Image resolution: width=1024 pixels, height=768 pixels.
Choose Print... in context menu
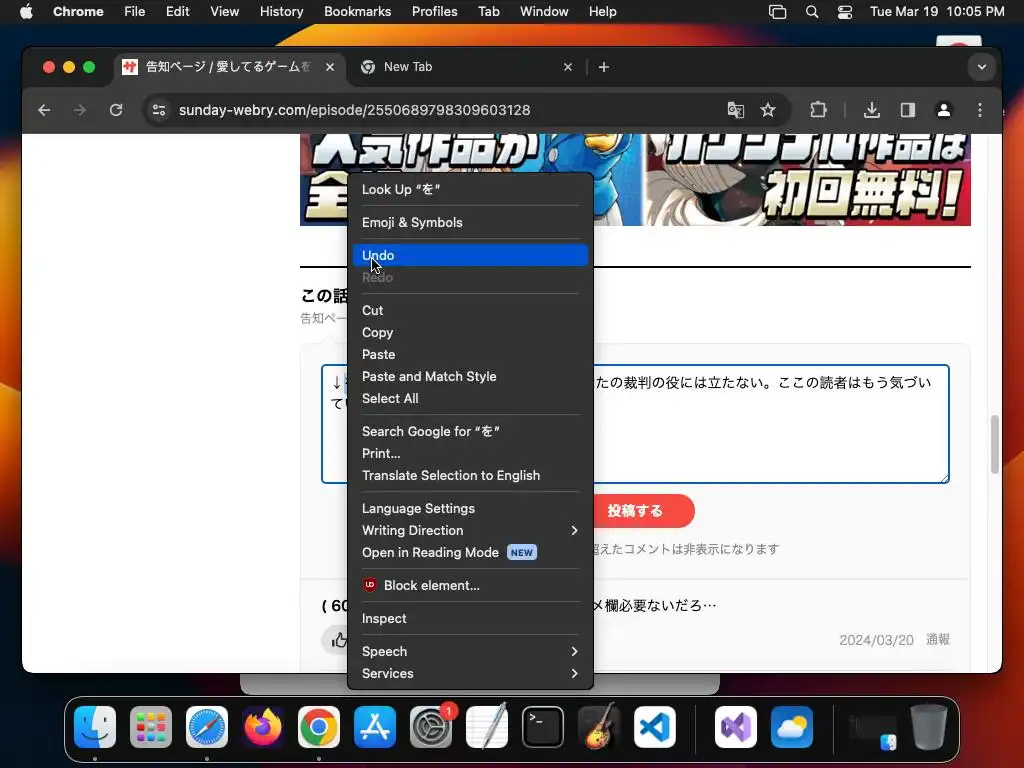pyautogui.click(x=470, y=454)
